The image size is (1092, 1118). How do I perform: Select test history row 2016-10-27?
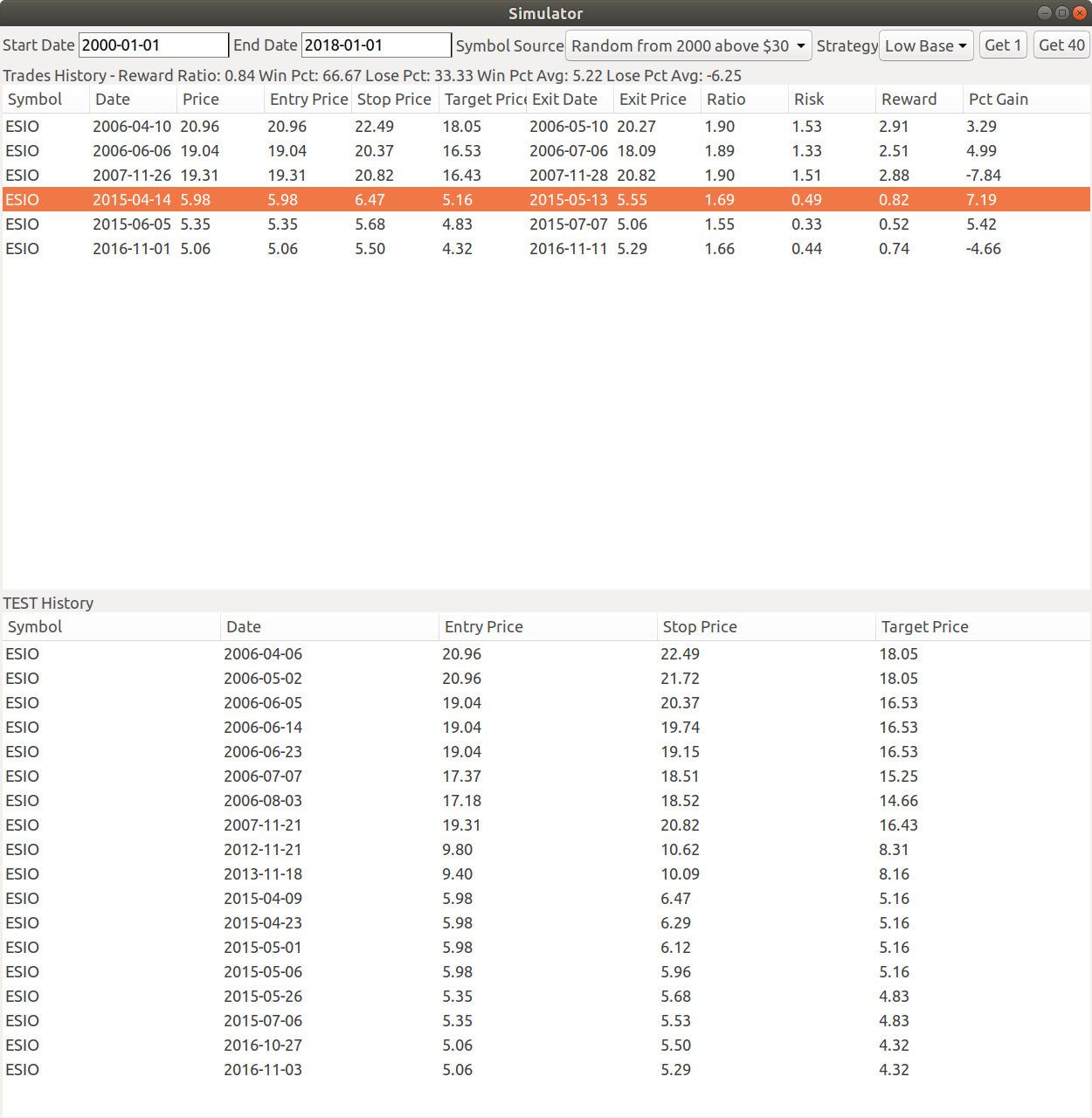point(546,1046)
